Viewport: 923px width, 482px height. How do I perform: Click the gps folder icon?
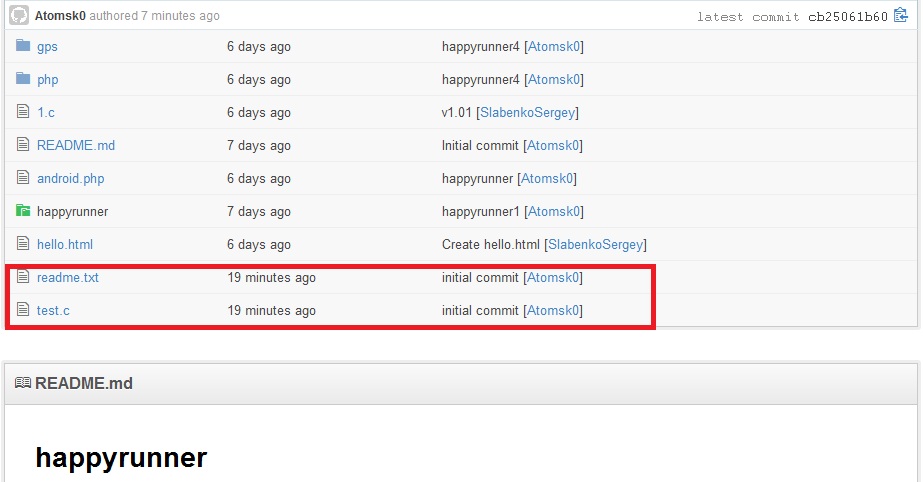click(23, 45)
